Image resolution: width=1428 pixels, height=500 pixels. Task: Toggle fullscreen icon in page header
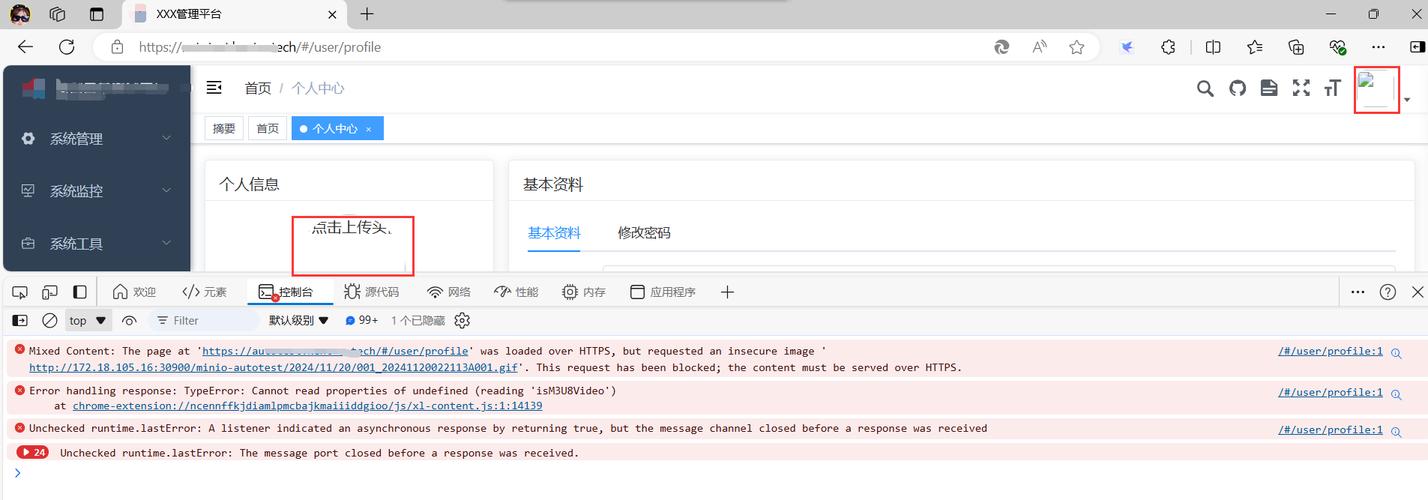tap(1301, 88)
